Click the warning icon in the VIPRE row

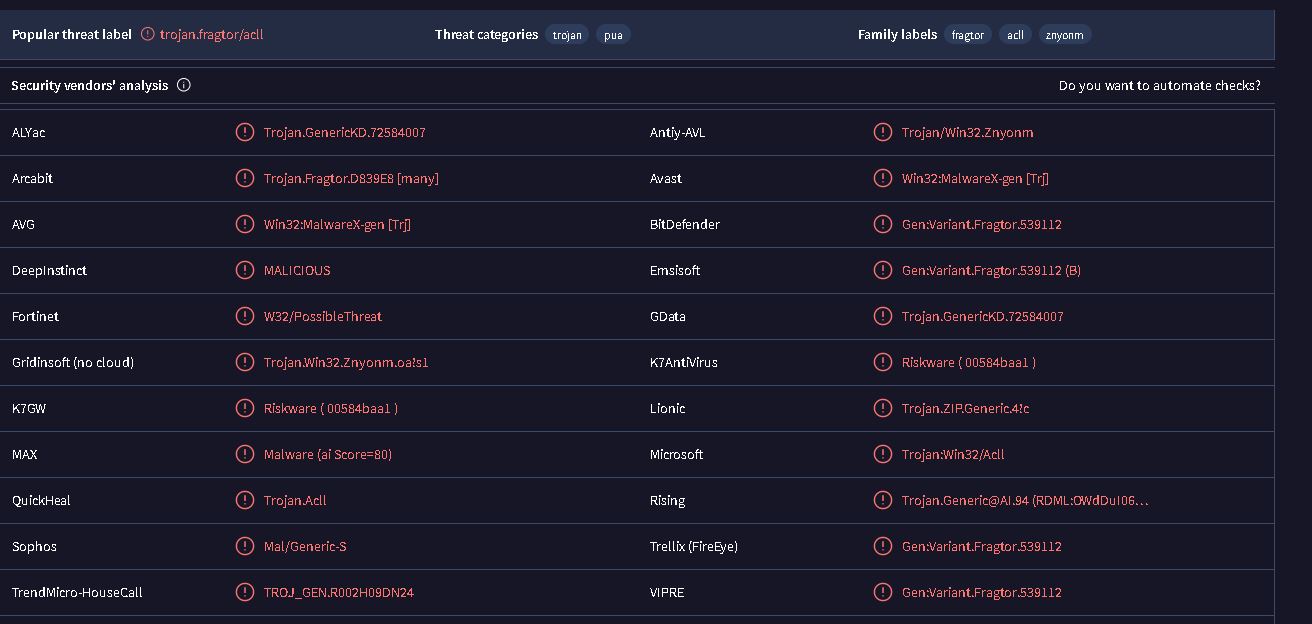pyautogui.click(x=883, y=592)
